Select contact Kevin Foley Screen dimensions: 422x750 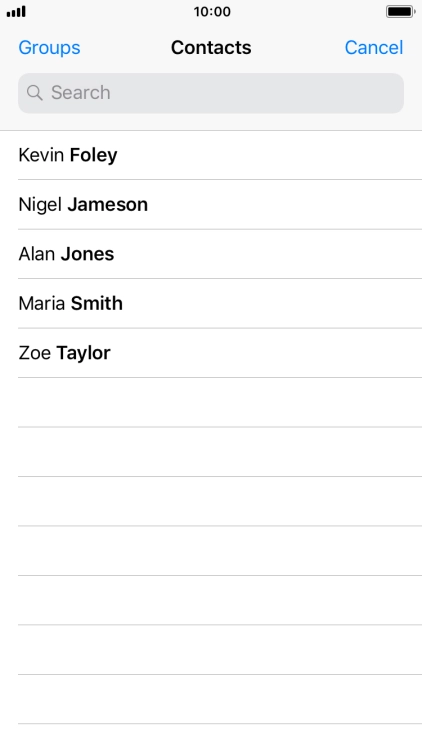tap(211, 155)
